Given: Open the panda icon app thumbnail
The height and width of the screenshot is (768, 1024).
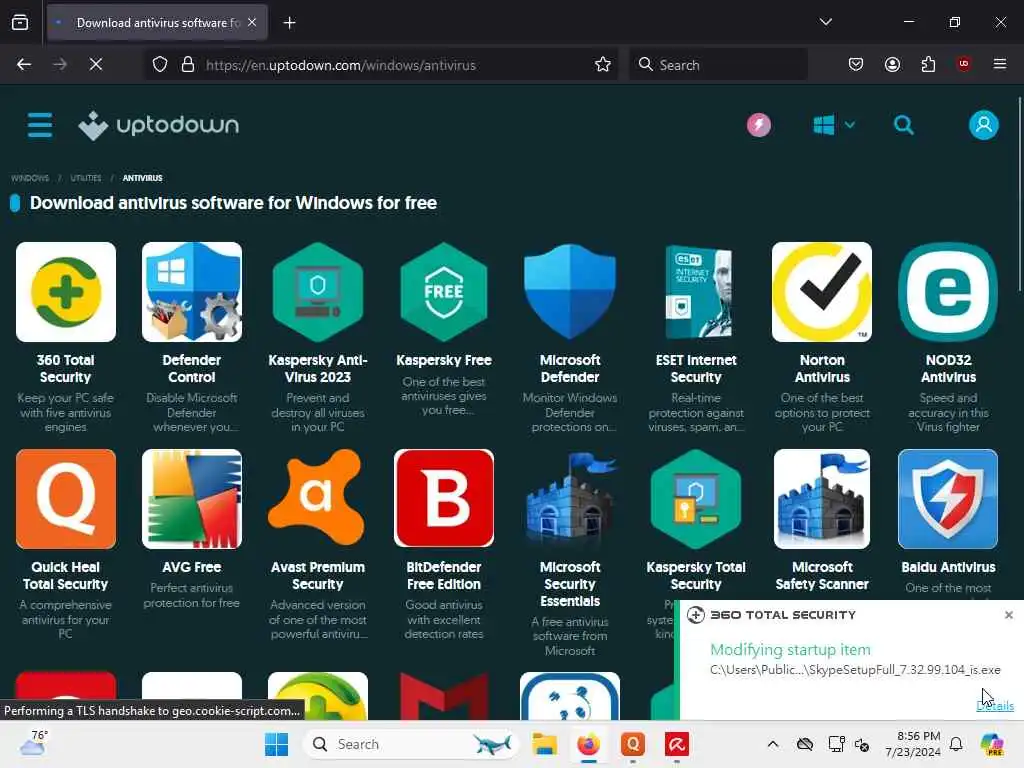Looking at the screenshot, I should tap(570, 696).
